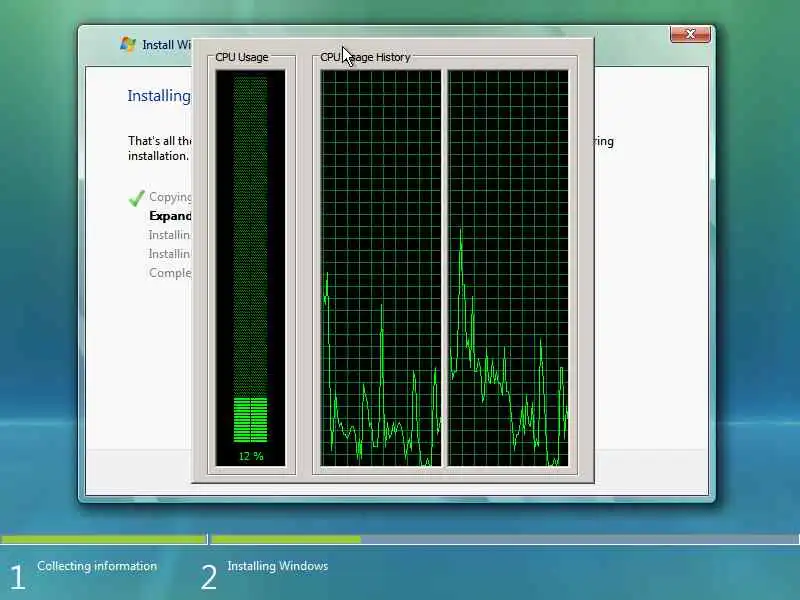Click the Complete step text in list
This screenshot has width=800, height=600.
(x=170, y=272)
